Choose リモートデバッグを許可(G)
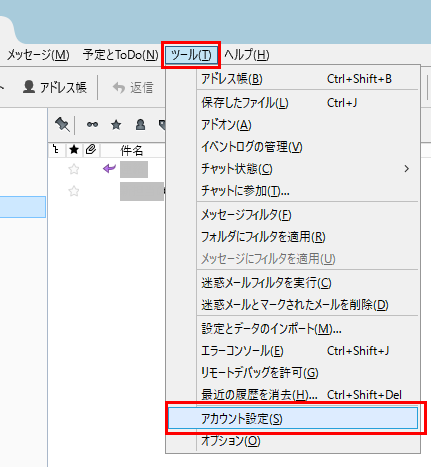This screenshot has height=467, width=431. pos(292,373)
